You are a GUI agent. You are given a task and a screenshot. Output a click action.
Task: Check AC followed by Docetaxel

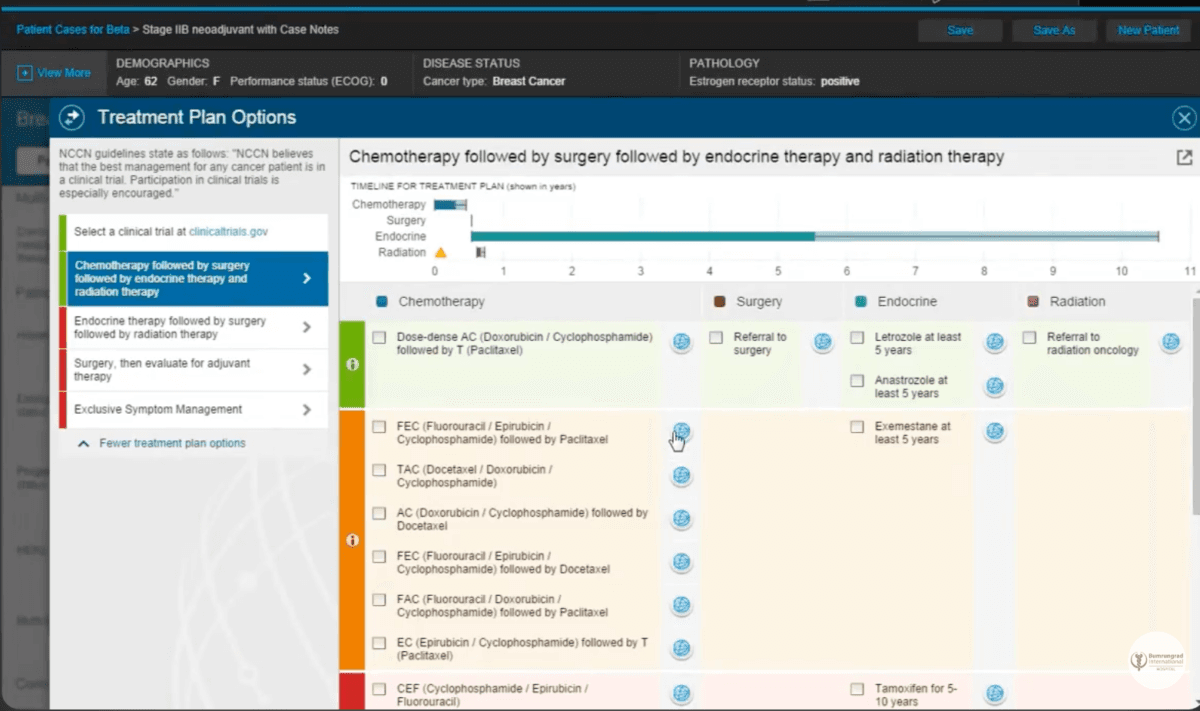coord(379,513)
